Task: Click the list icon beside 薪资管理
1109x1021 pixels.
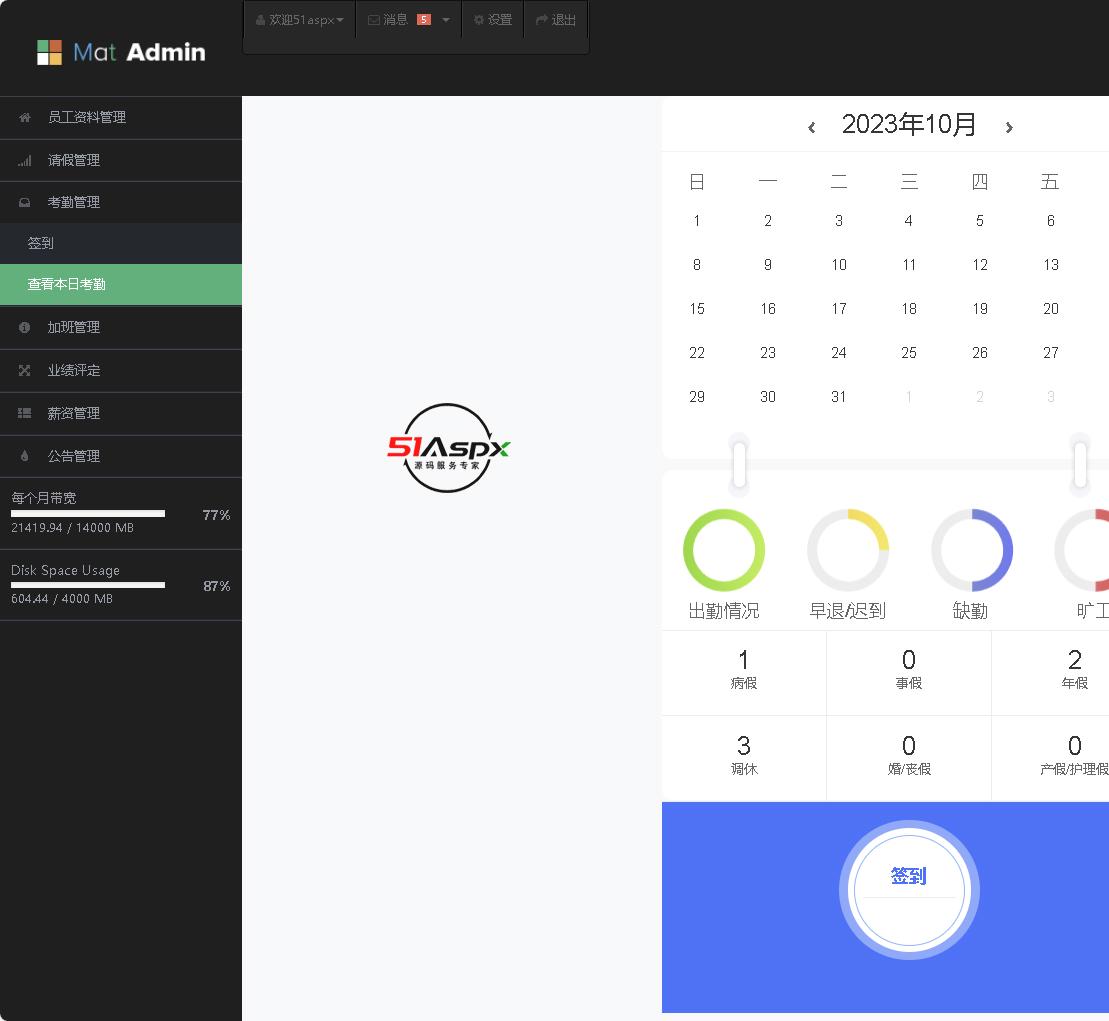Action: pyautogui.click(x=25, y=413)
